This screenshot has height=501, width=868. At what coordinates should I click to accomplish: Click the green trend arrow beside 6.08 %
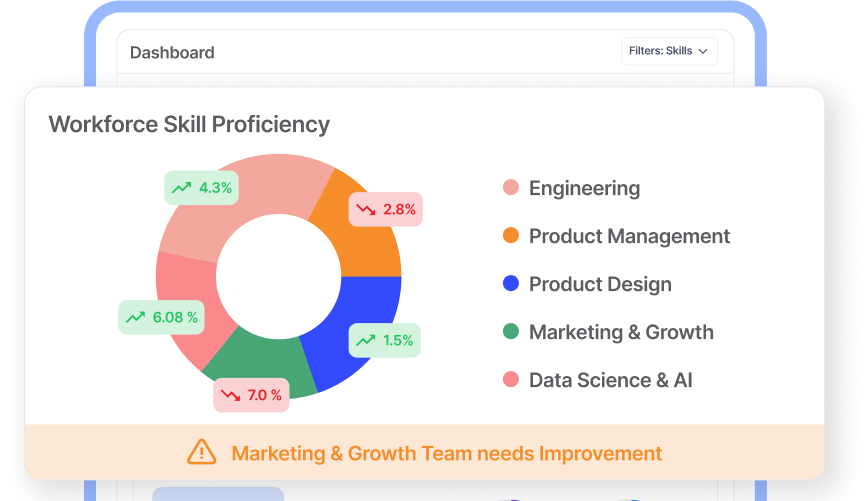[135, 318]
